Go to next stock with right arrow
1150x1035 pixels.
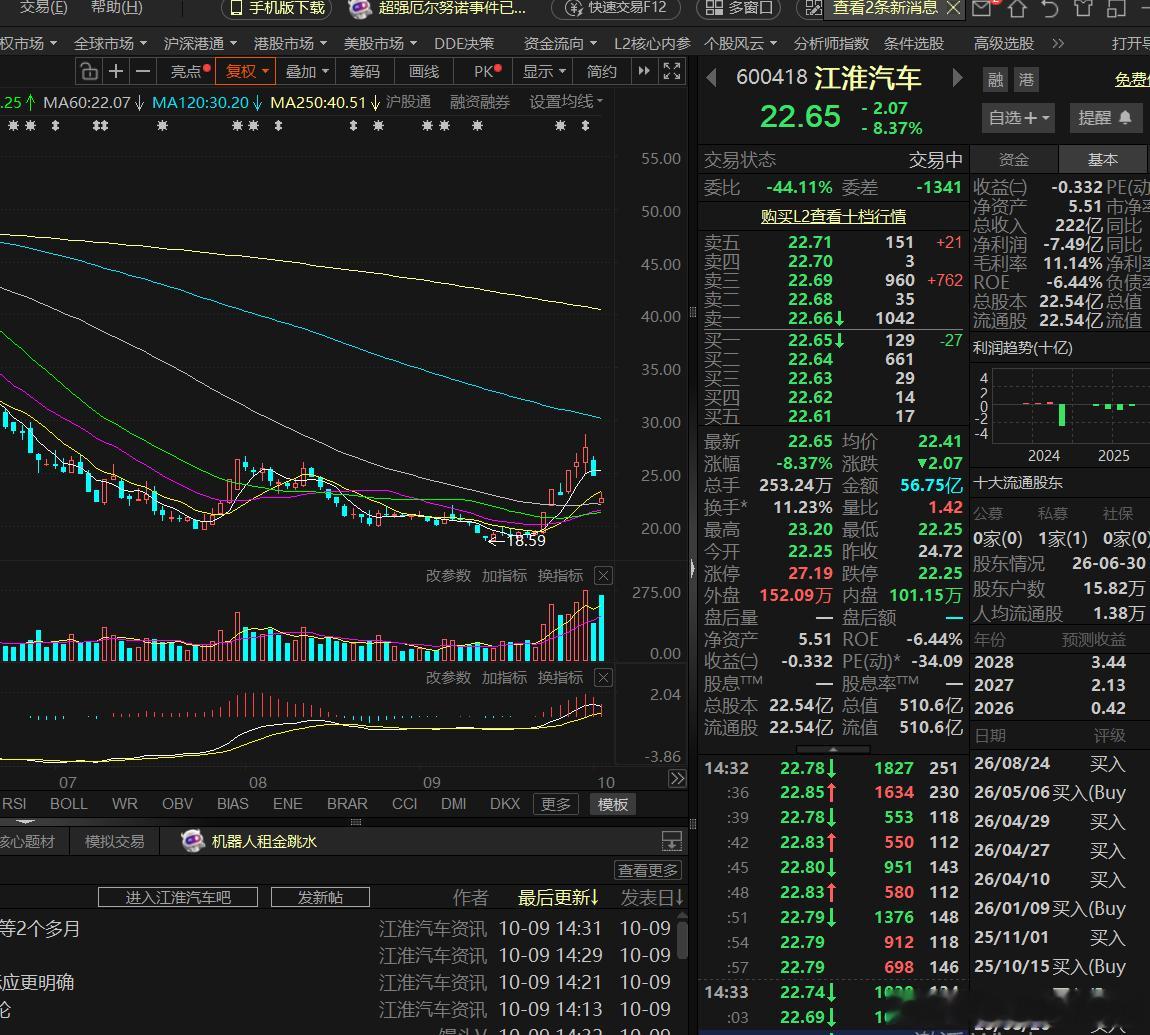click(956, 78)
